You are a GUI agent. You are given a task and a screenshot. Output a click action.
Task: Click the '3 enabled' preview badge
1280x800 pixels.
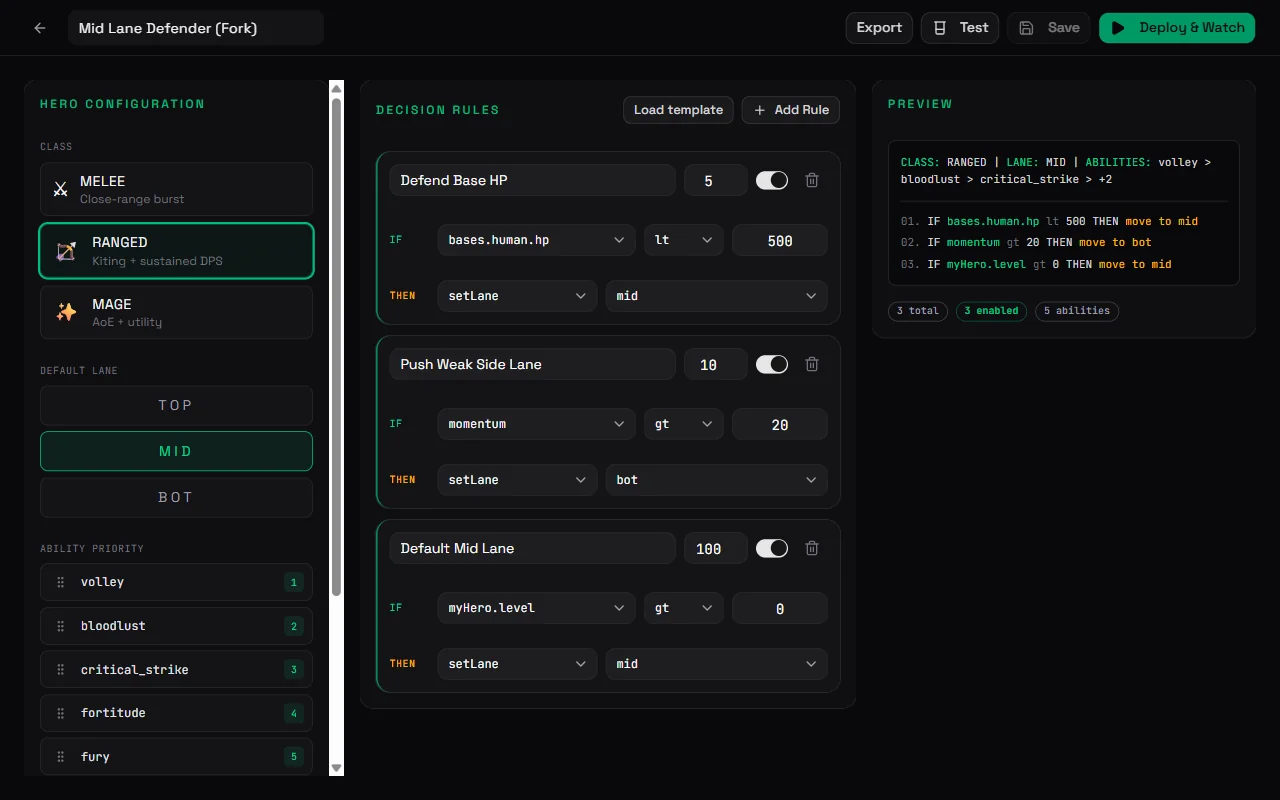pyautogui.click(x=992, y=311)
